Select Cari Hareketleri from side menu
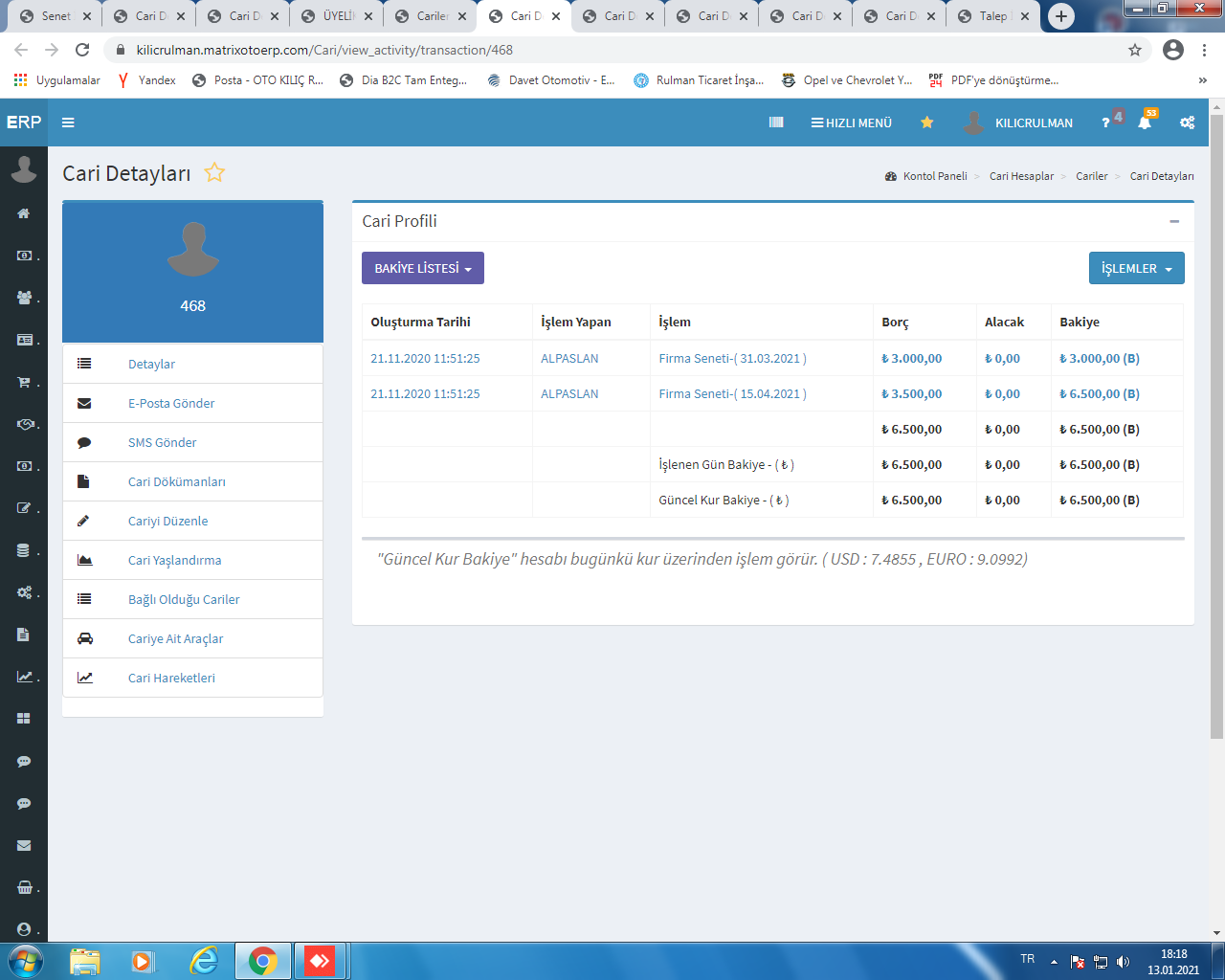Screen dimensions: 1225x980 171,678
